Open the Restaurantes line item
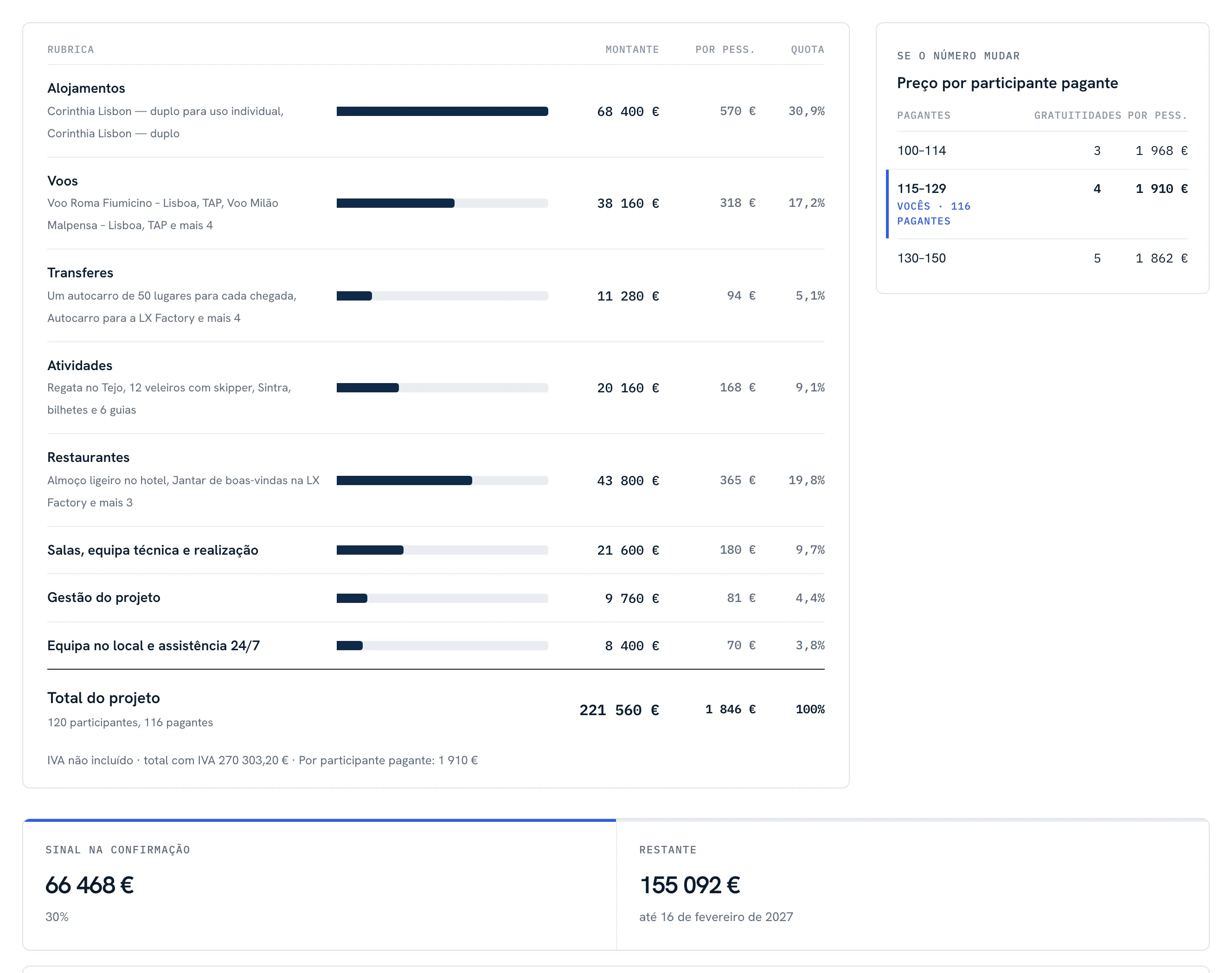Image resolution: width=1232 pixels, height=973 pixels. pyautogui.click(x=436, y=480)
